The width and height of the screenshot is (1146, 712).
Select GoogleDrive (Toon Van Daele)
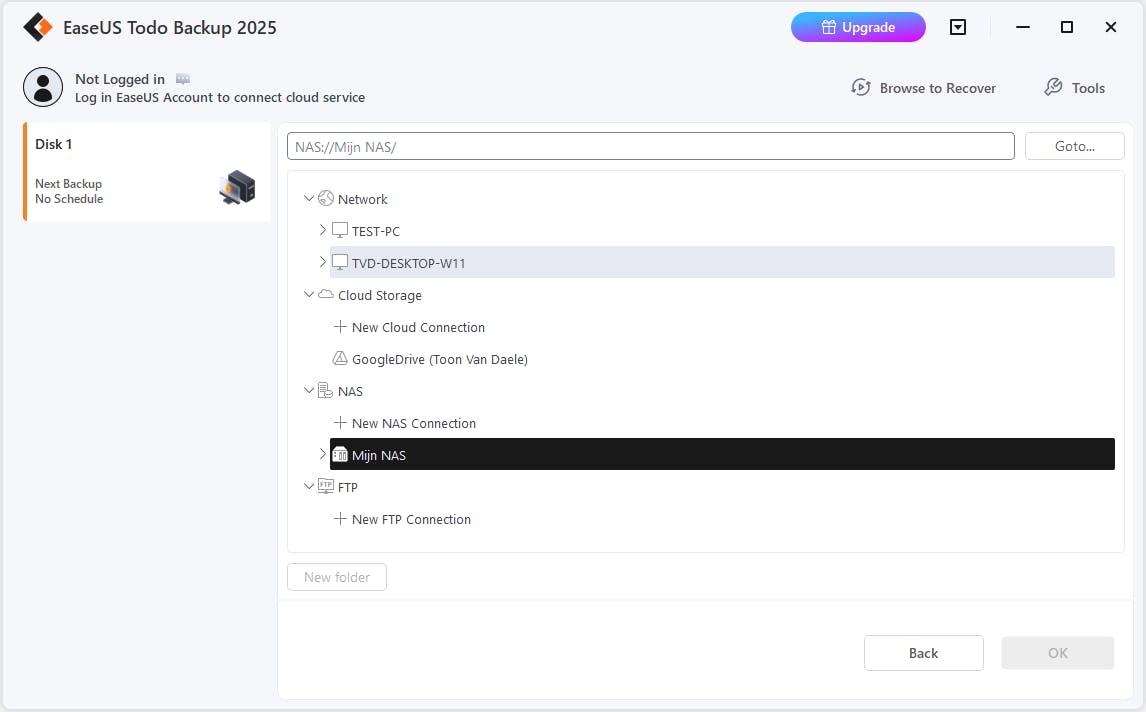(439, 359)
